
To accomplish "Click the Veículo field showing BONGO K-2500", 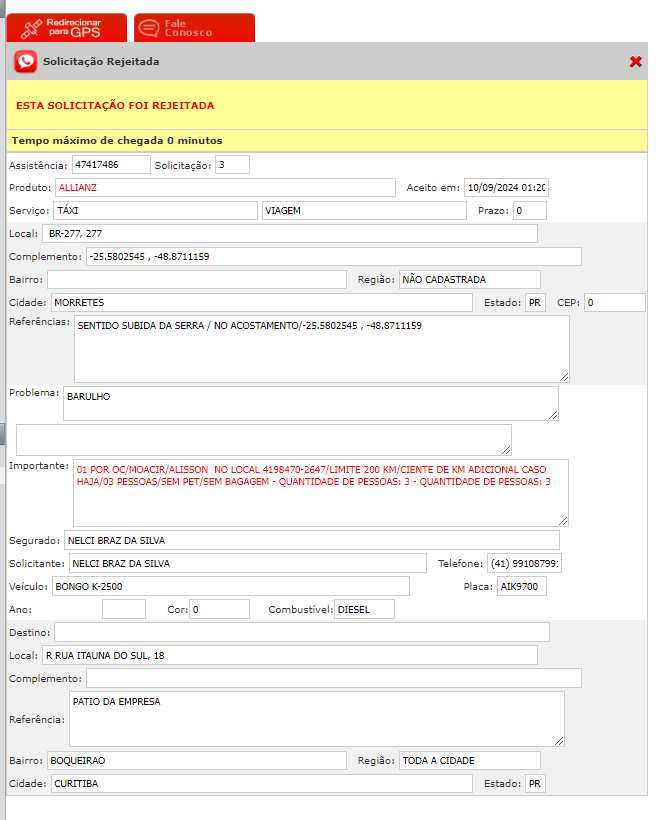I will coord(231,586).
